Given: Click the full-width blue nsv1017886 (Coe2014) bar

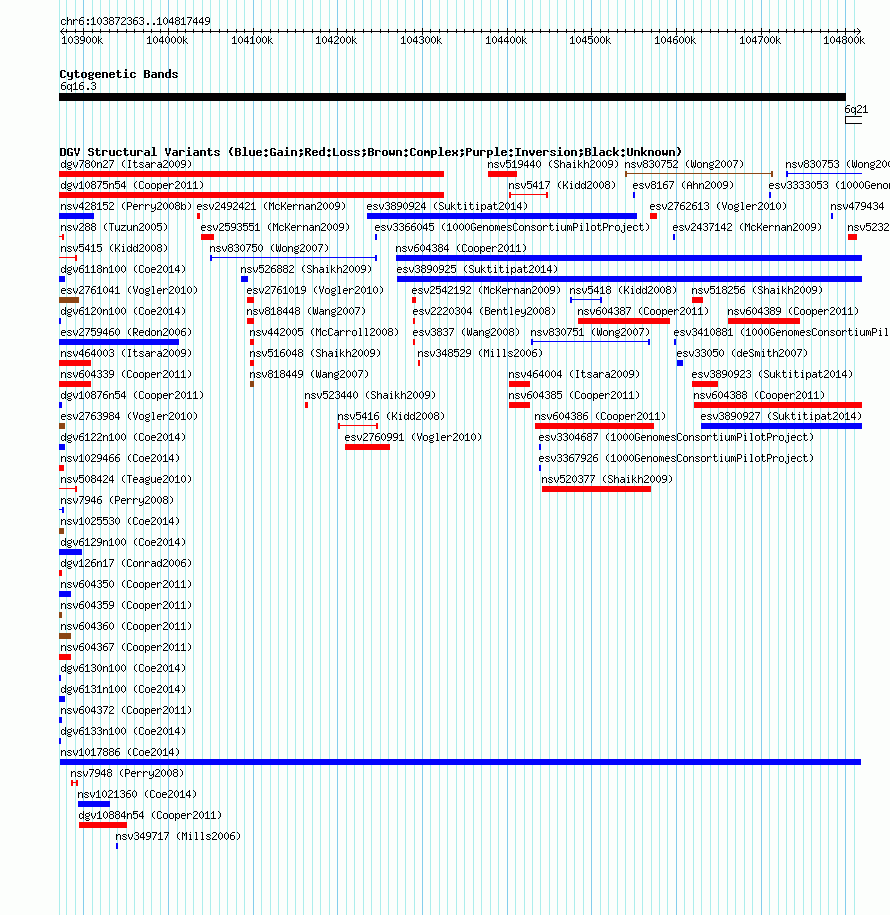Looking at the screenshot, I should (x=460, y=762).
